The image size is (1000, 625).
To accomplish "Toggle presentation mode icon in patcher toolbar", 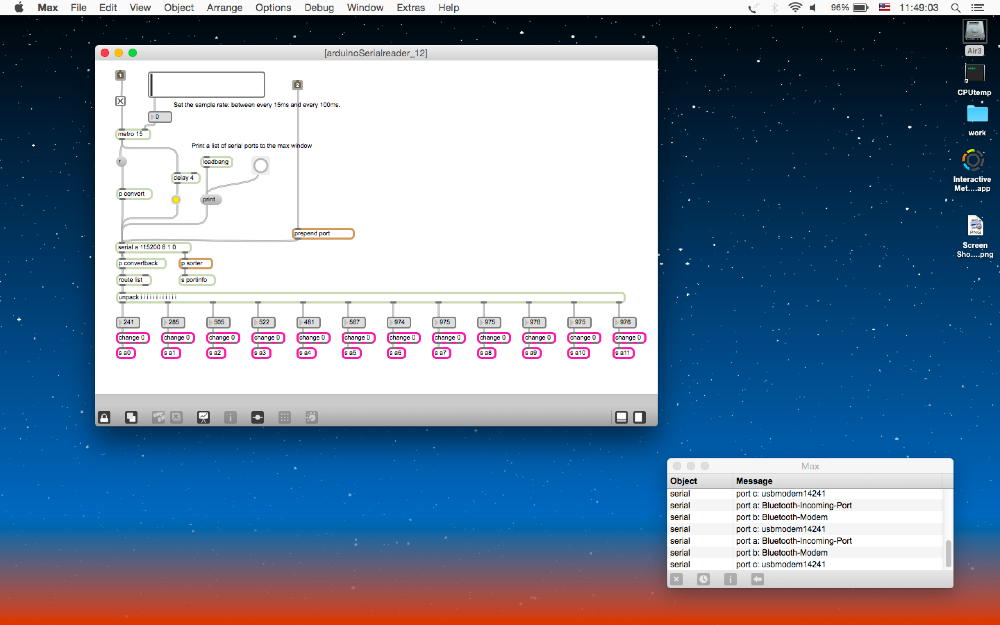I will (x=203, y=417).
